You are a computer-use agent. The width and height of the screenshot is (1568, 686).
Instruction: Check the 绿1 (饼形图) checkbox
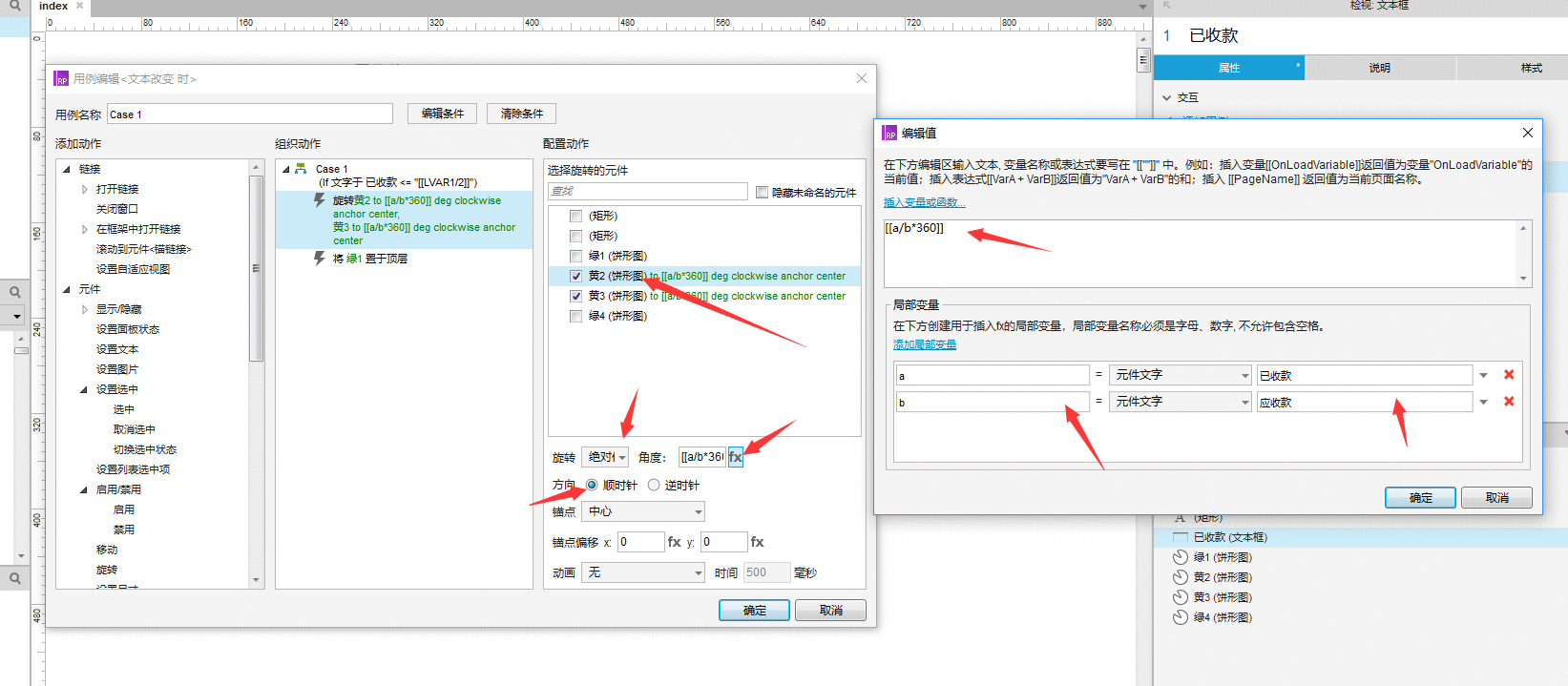[x=575, y=256]
